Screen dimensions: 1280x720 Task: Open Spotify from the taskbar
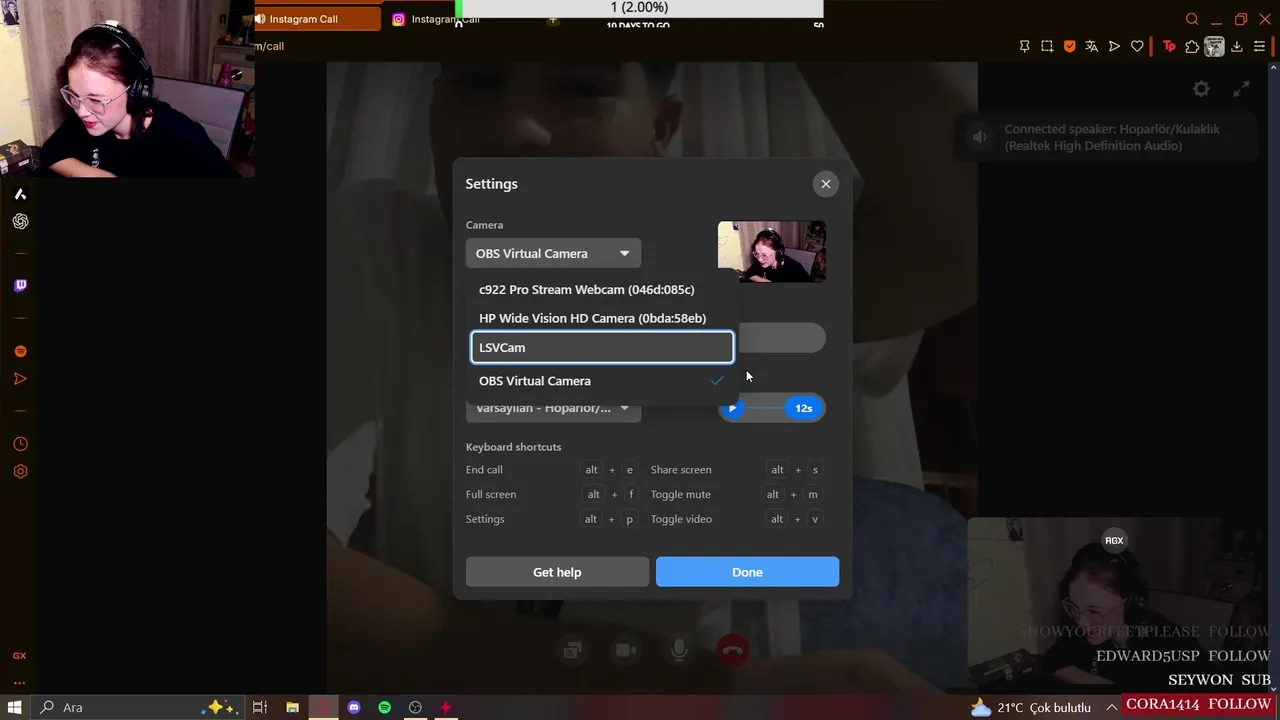385,707
